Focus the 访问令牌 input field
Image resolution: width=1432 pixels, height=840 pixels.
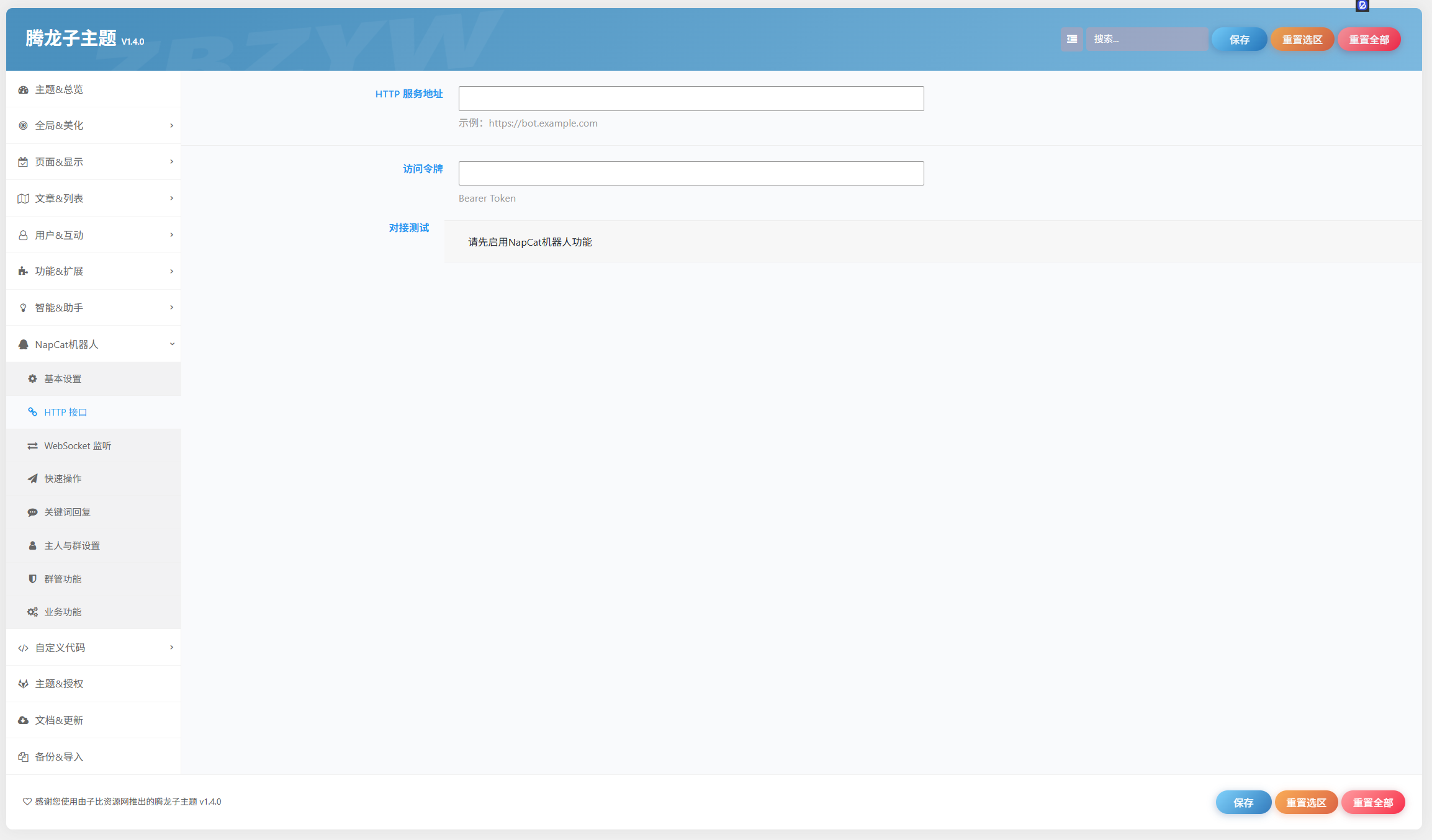[691, 173]
